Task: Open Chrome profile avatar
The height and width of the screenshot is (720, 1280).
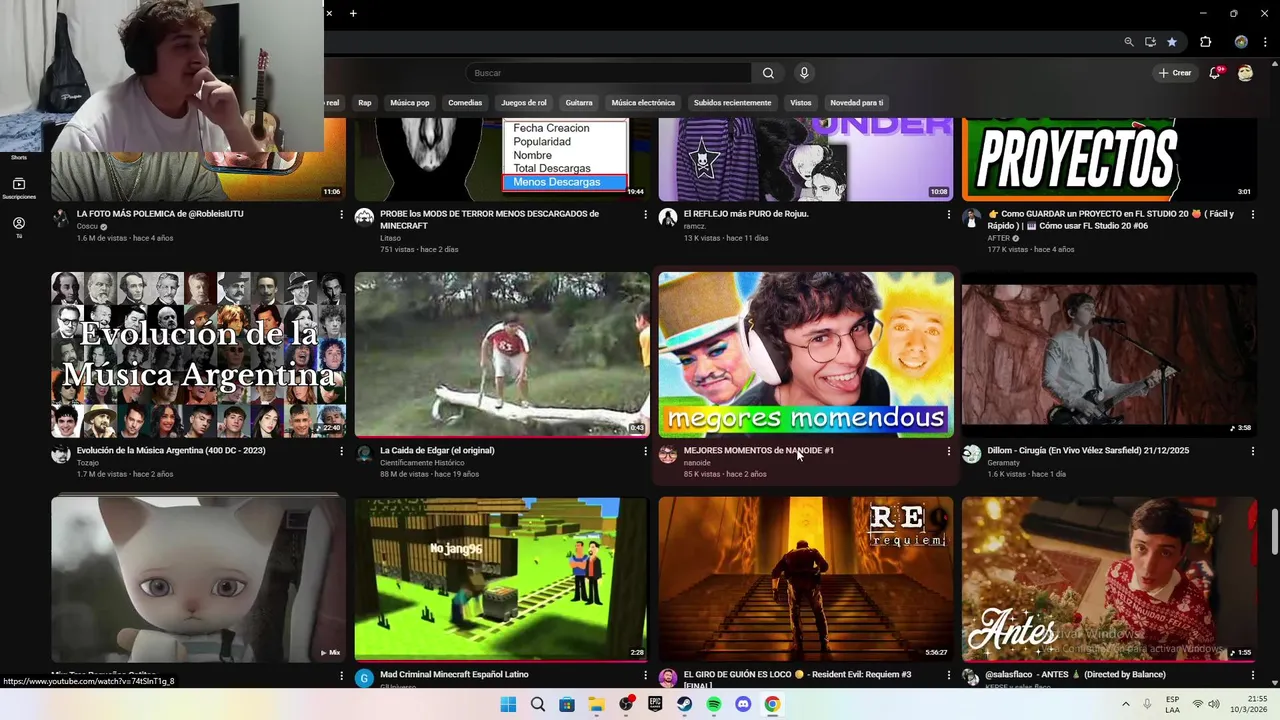Action: click(x=1241, y=42)
